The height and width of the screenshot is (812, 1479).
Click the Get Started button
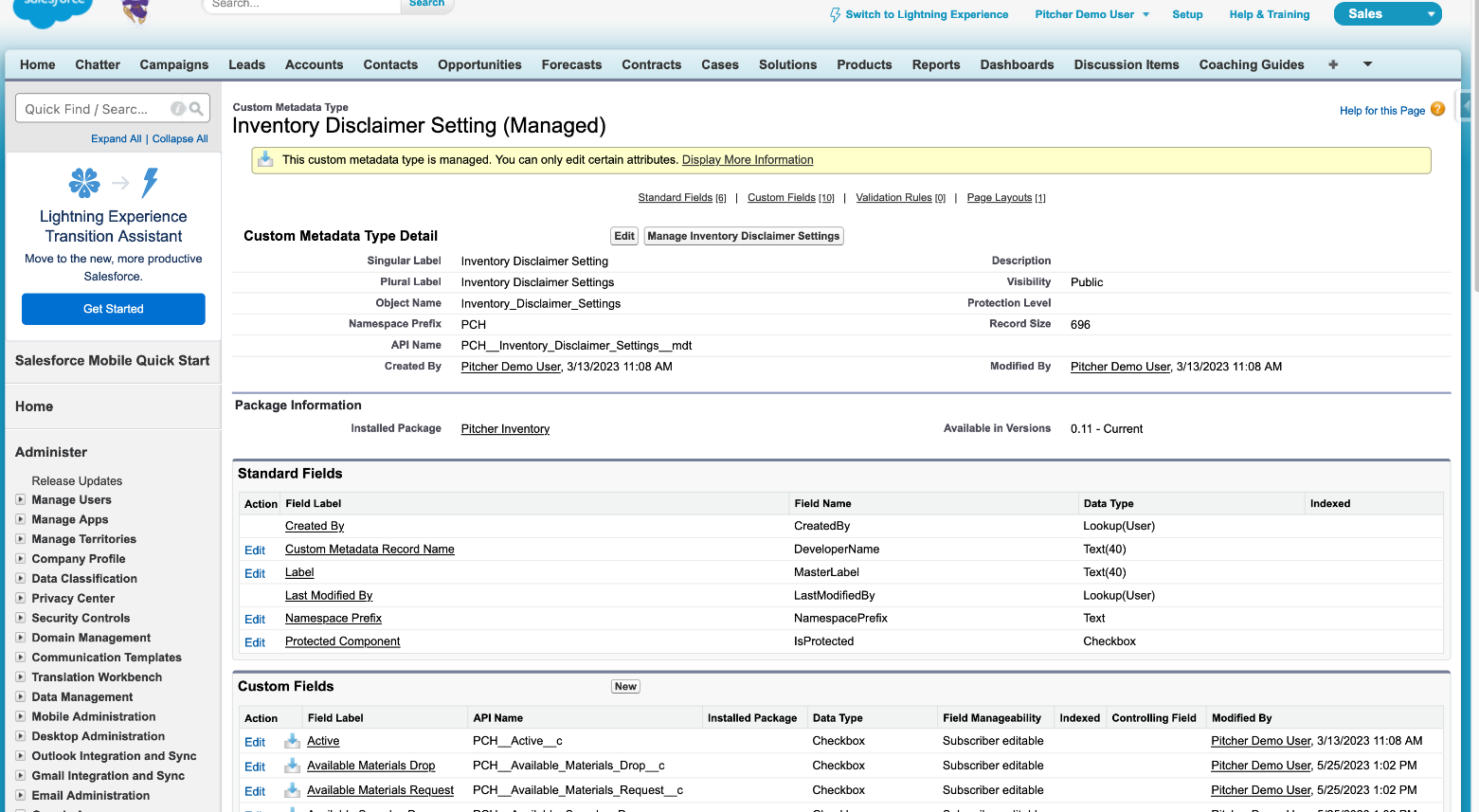pos(114,309)
